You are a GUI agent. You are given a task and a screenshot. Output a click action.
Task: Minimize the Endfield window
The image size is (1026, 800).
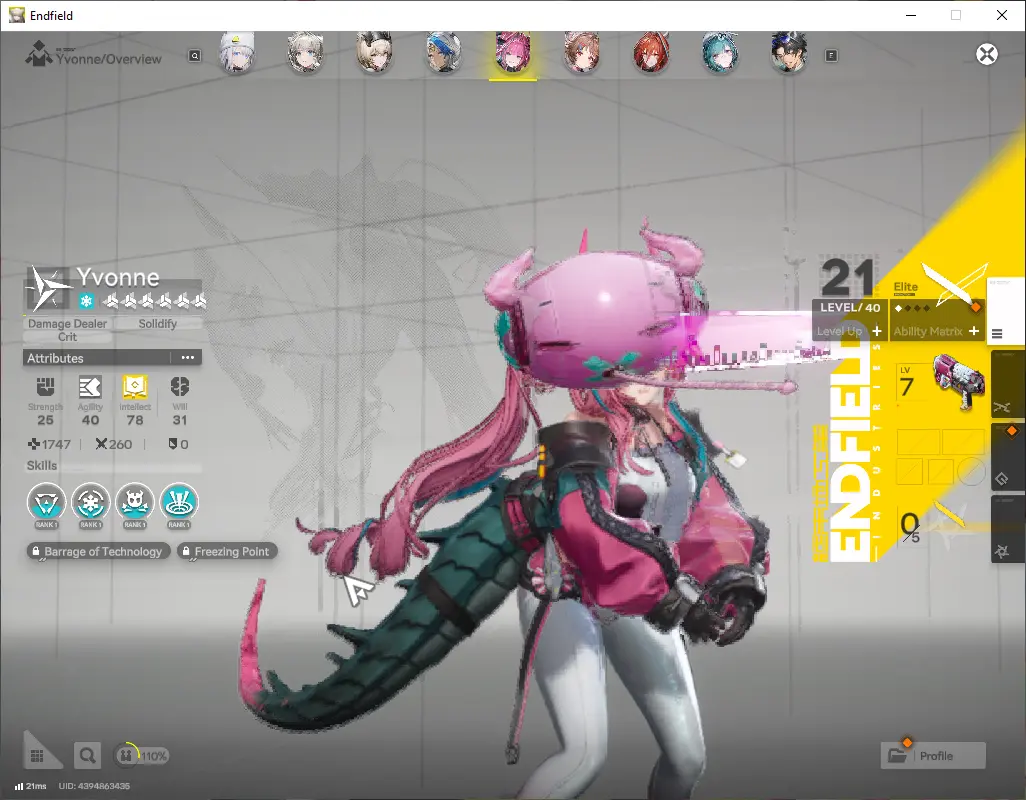click(x=910, y=15)
